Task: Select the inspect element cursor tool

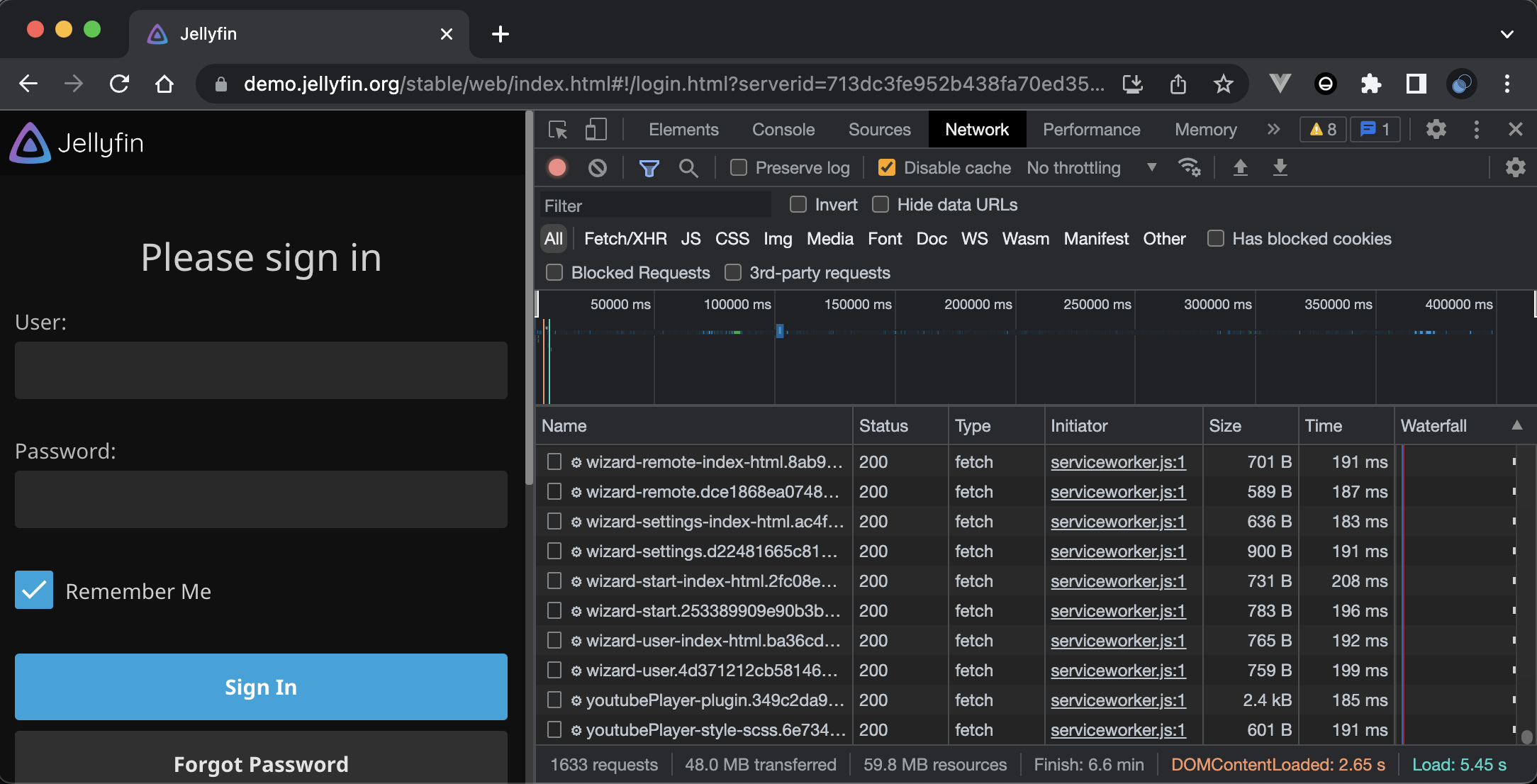Action: 559,130
